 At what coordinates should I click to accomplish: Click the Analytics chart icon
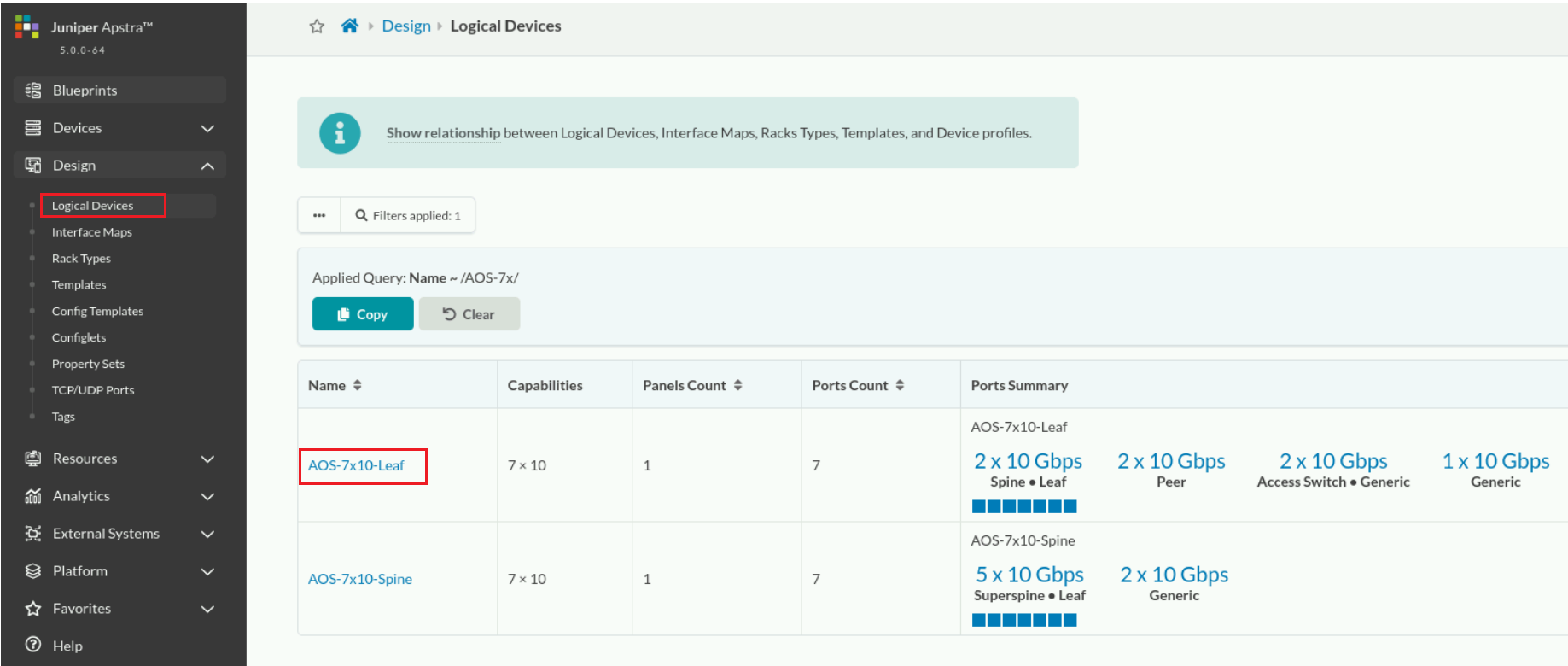[x=33, y=496]
